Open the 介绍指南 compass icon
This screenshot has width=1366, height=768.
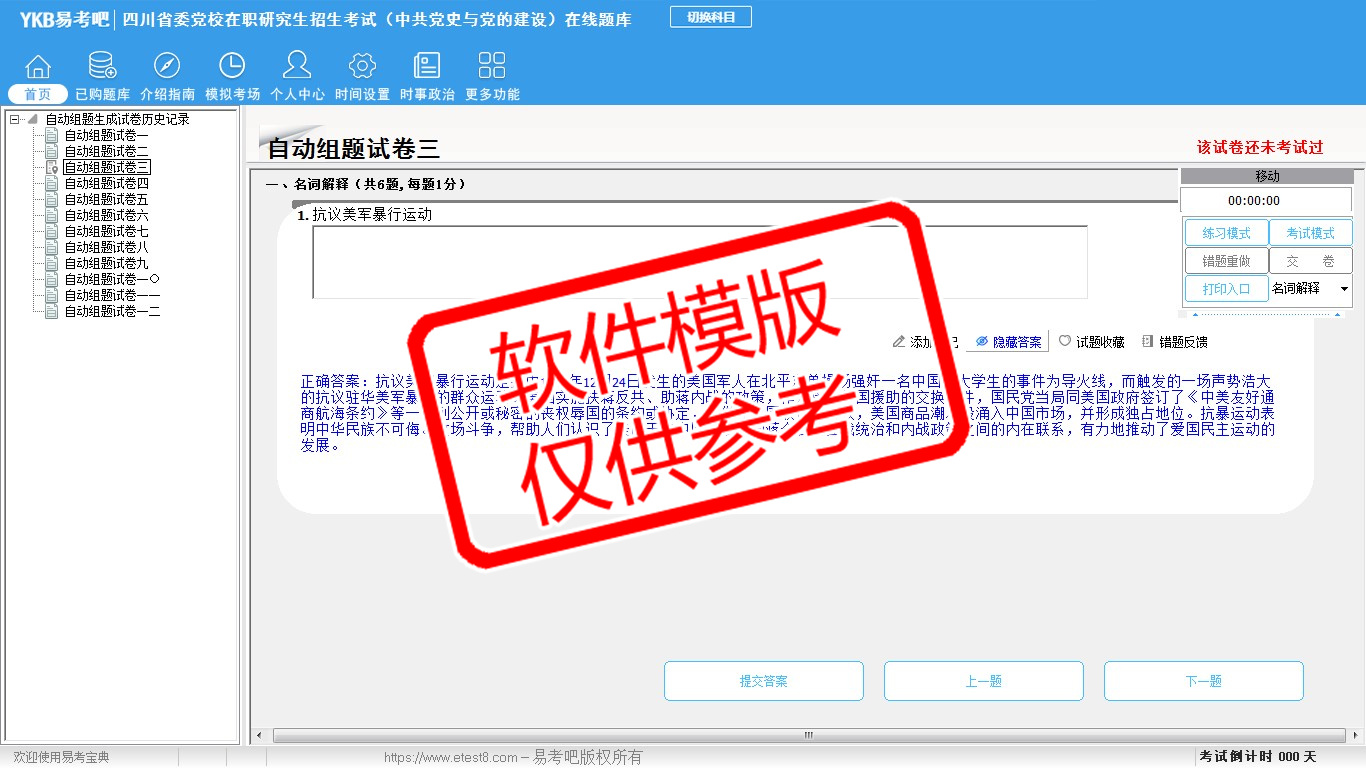point(167,66)
